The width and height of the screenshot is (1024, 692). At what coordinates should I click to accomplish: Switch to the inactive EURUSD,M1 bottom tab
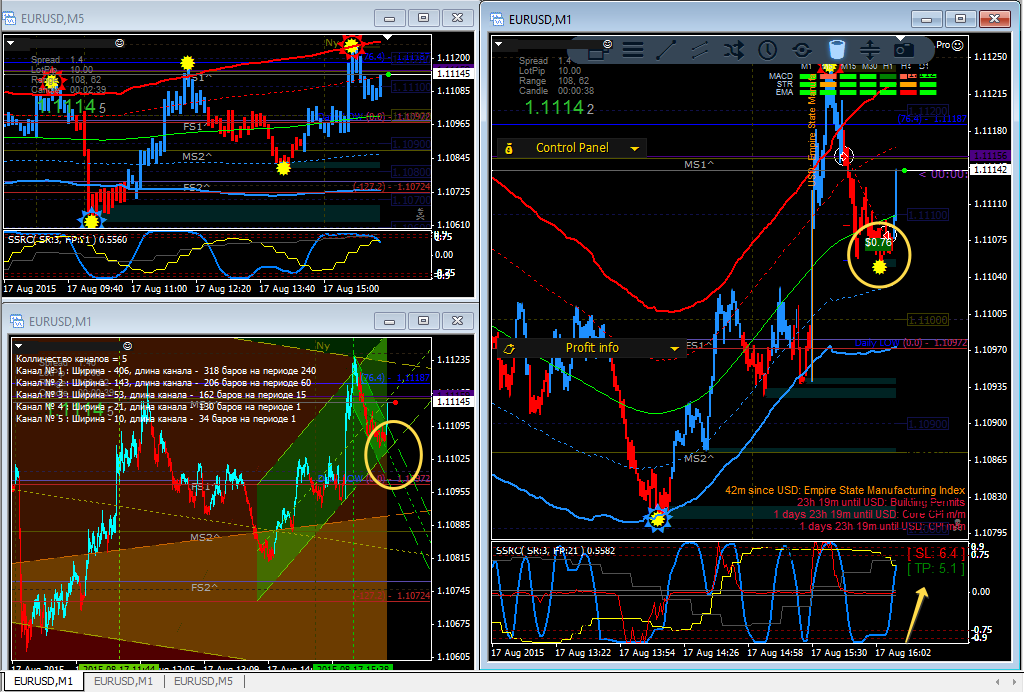(x=123, y=681)
